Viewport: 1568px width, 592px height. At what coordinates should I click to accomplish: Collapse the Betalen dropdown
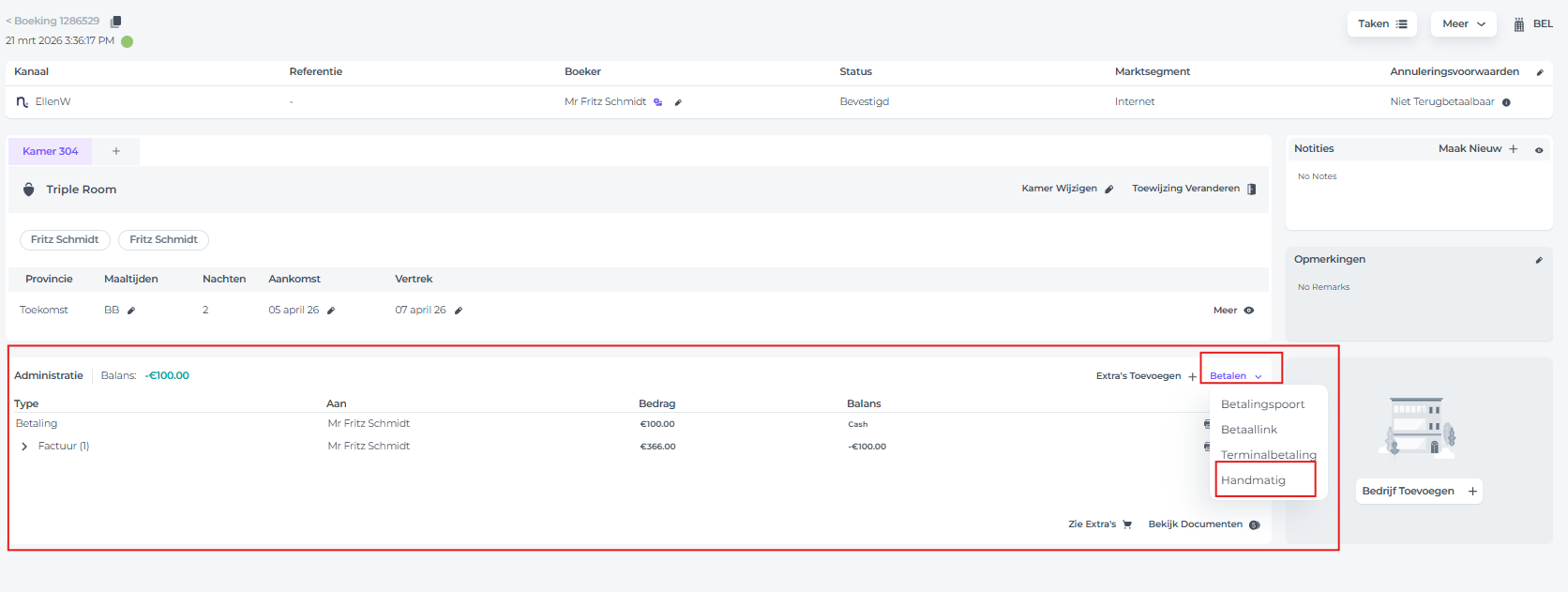tap(1235, 376)
